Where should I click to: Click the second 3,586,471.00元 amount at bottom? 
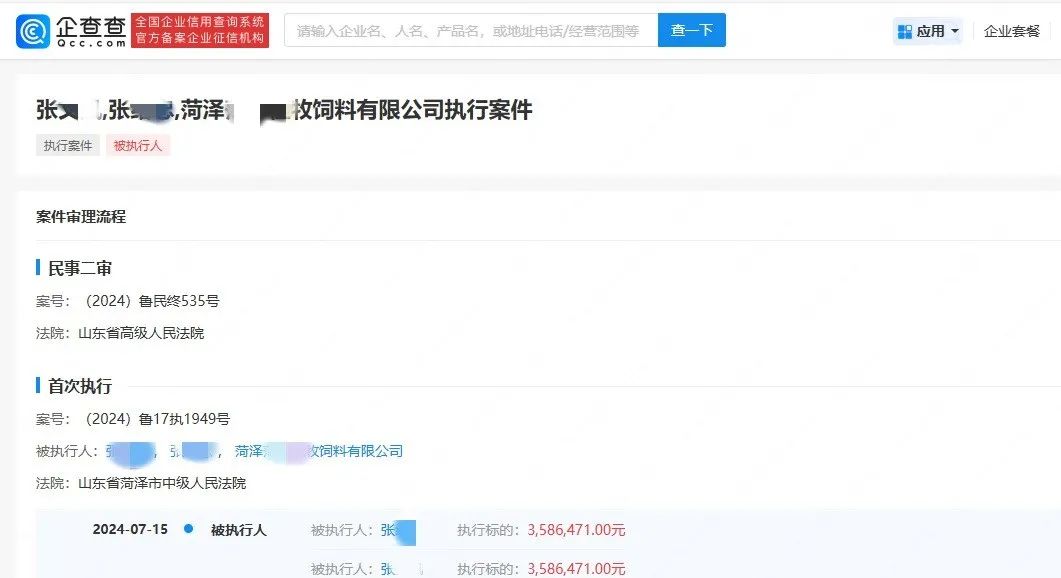click(577, 569)
